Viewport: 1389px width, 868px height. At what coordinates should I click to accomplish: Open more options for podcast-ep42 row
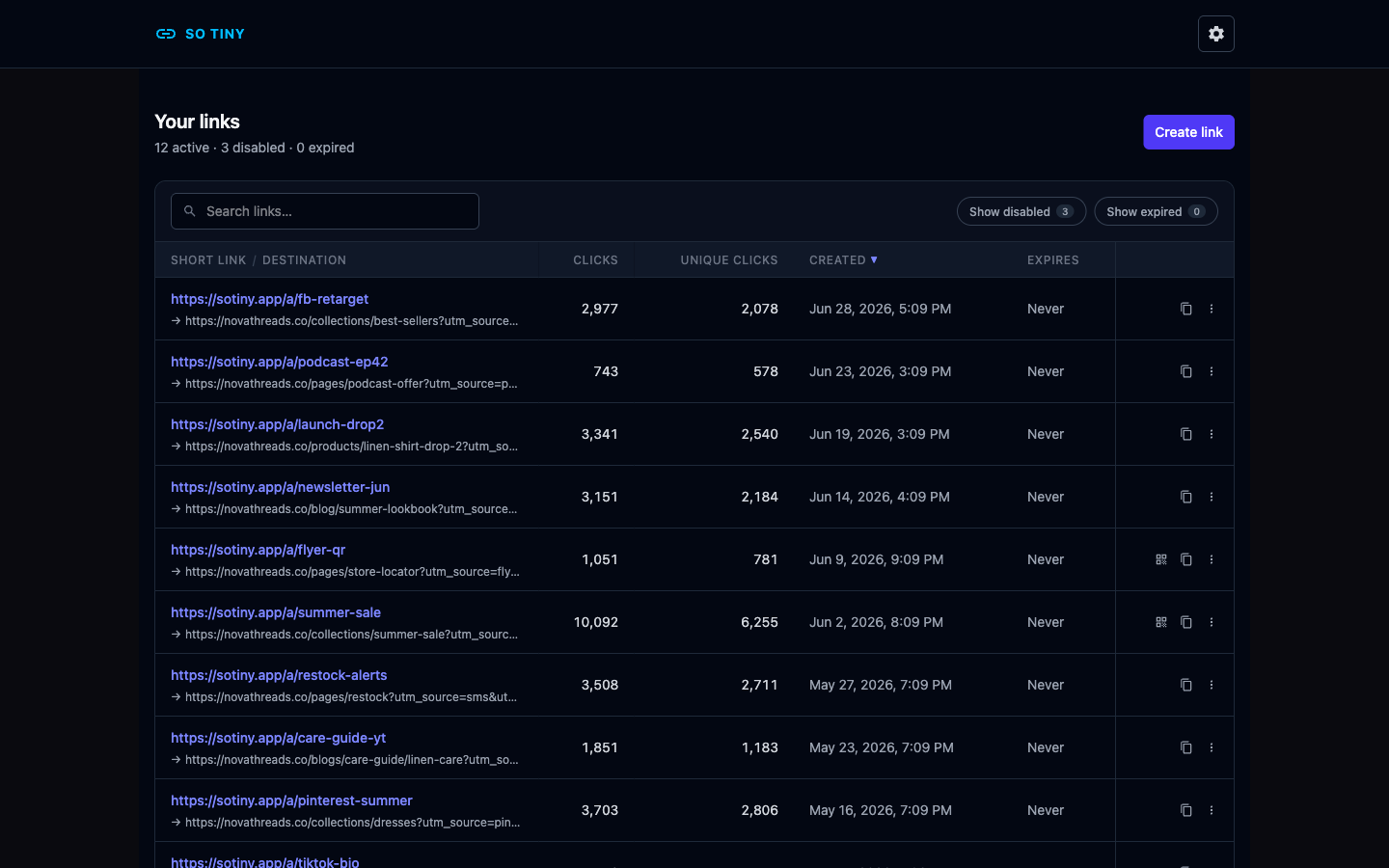1212,371
